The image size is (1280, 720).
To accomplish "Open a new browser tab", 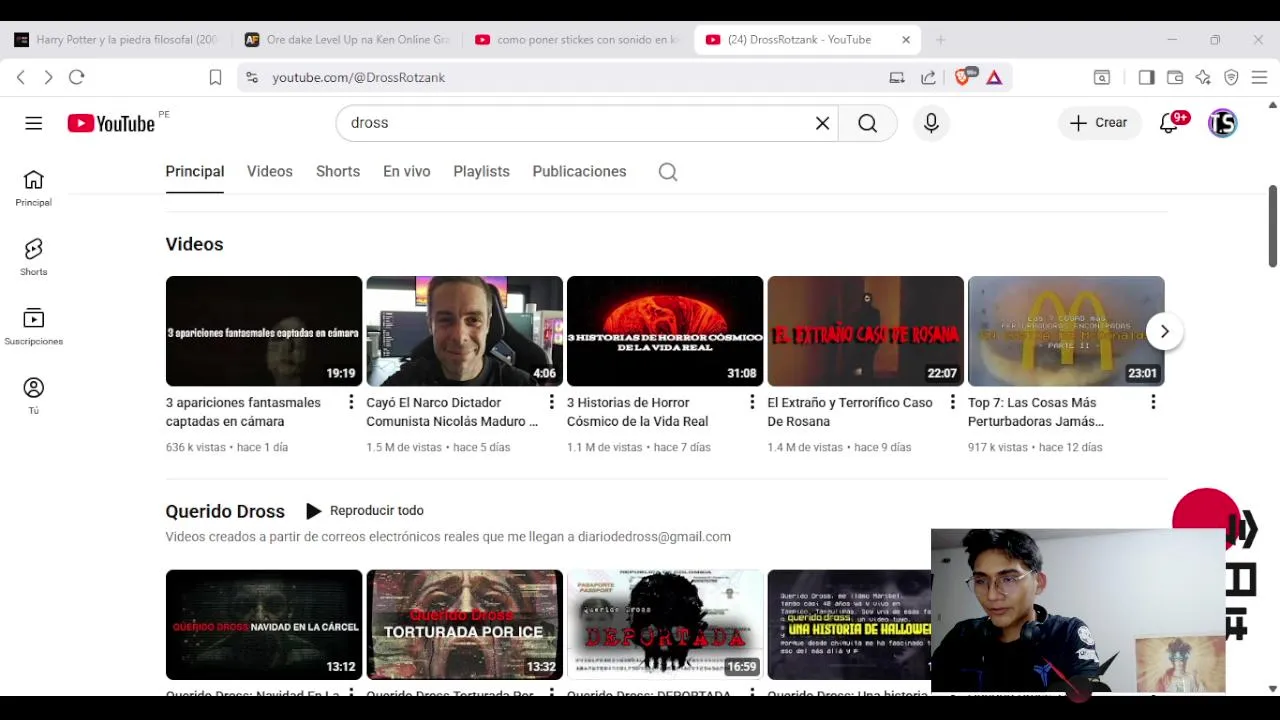I will coord(940,40).
